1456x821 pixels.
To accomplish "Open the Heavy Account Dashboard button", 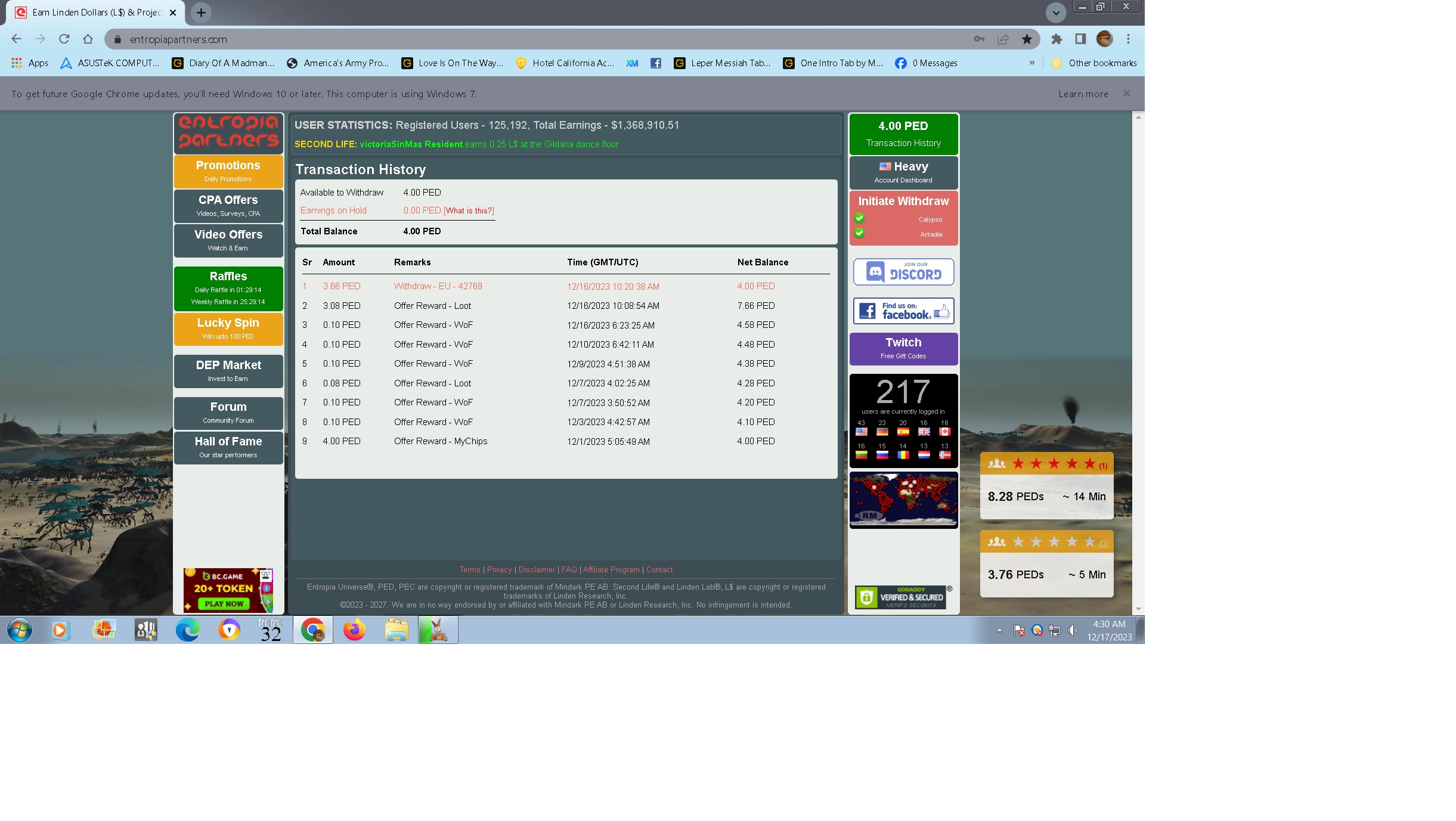I will pyautogui.click(x=903, y=172).
